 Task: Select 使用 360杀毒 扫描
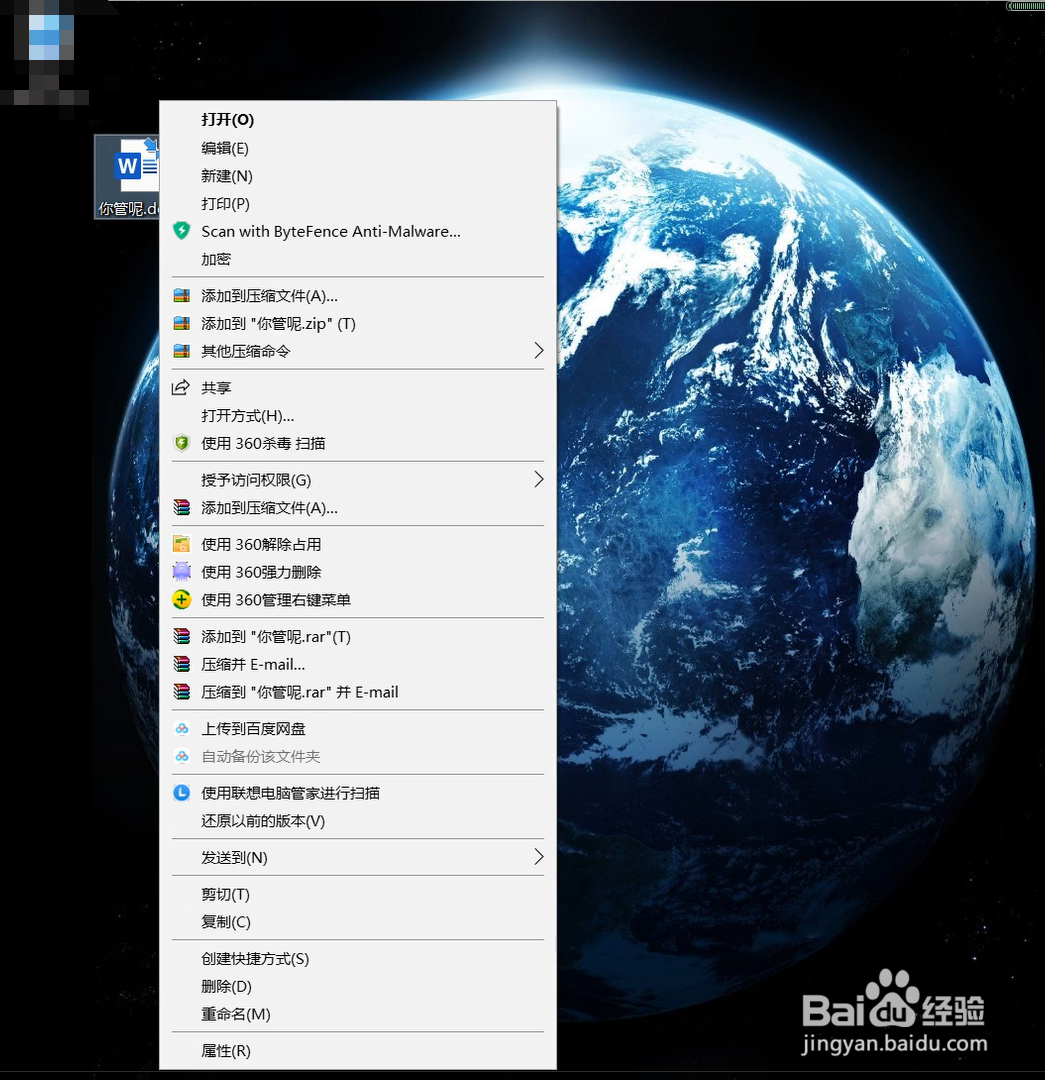[x=358, y=443]
